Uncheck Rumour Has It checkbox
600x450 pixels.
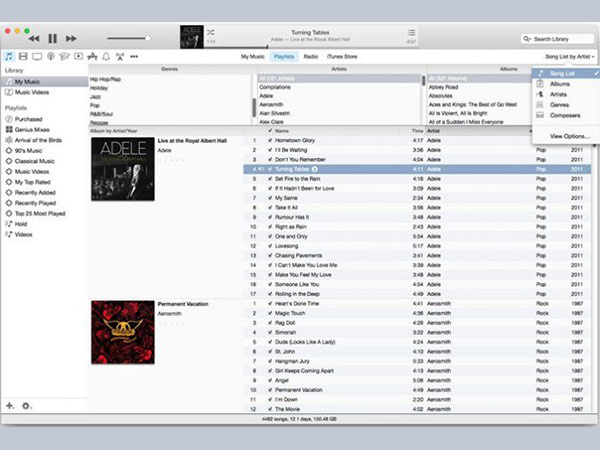270,217
